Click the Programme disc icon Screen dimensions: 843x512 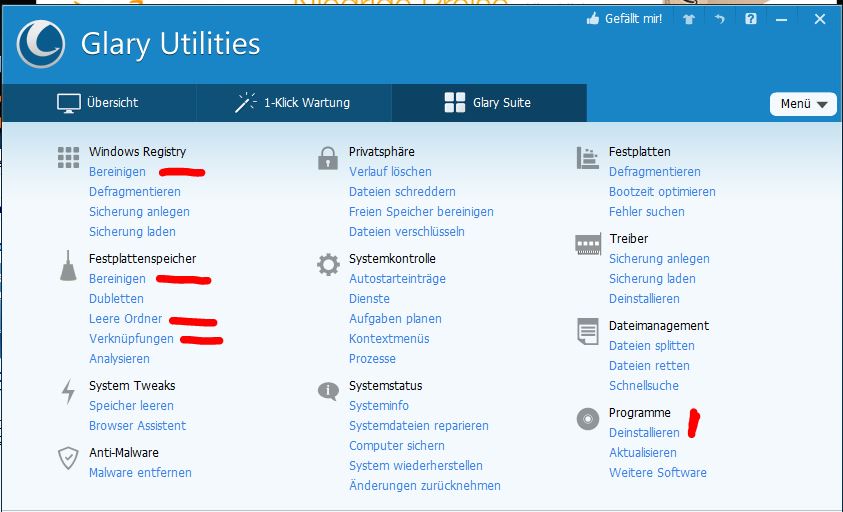coord(588,418)
